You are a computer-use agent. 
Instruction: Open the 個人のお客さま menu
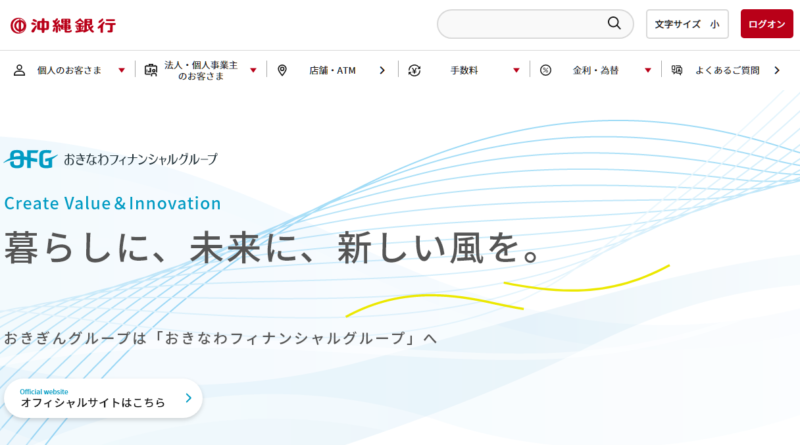point(69,70)
